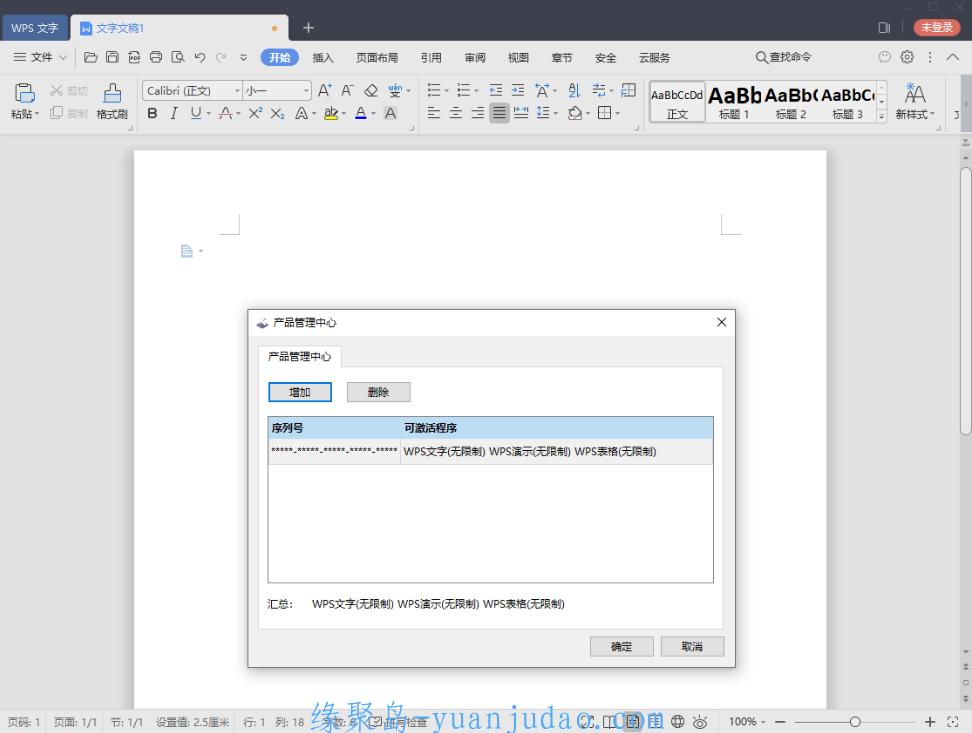Expand the styles gallery
Screen dimensions: 972x733
click(881, 115)
